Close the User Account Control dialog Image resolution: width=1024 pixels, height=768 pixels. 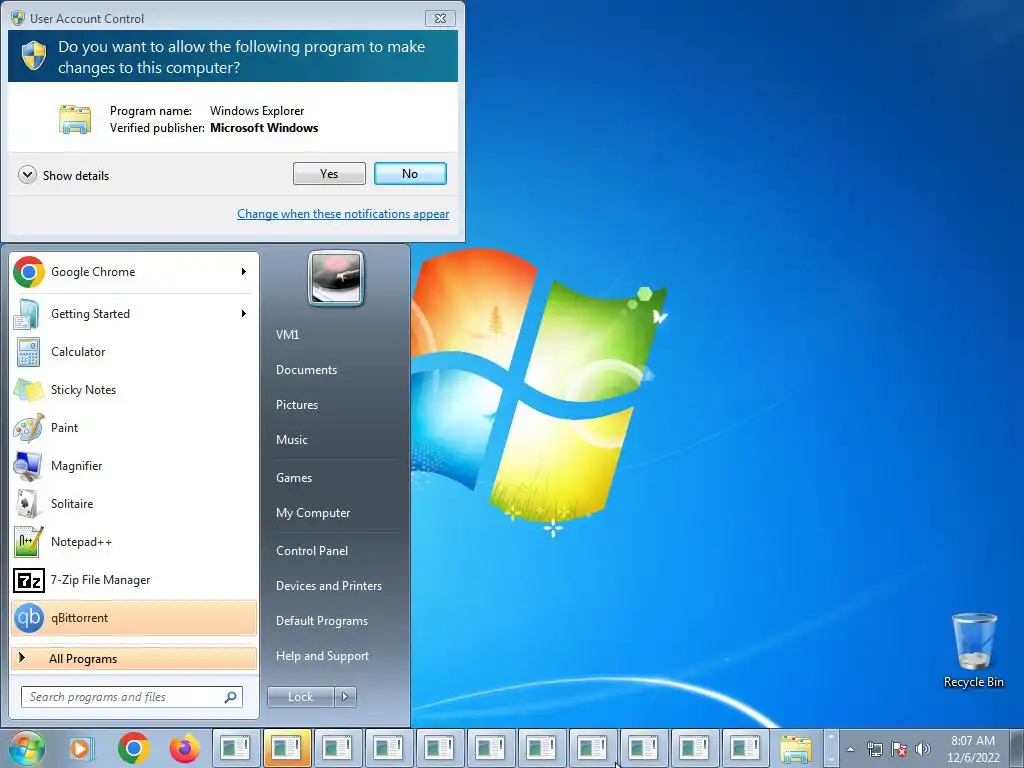click(x=440, y=18)
